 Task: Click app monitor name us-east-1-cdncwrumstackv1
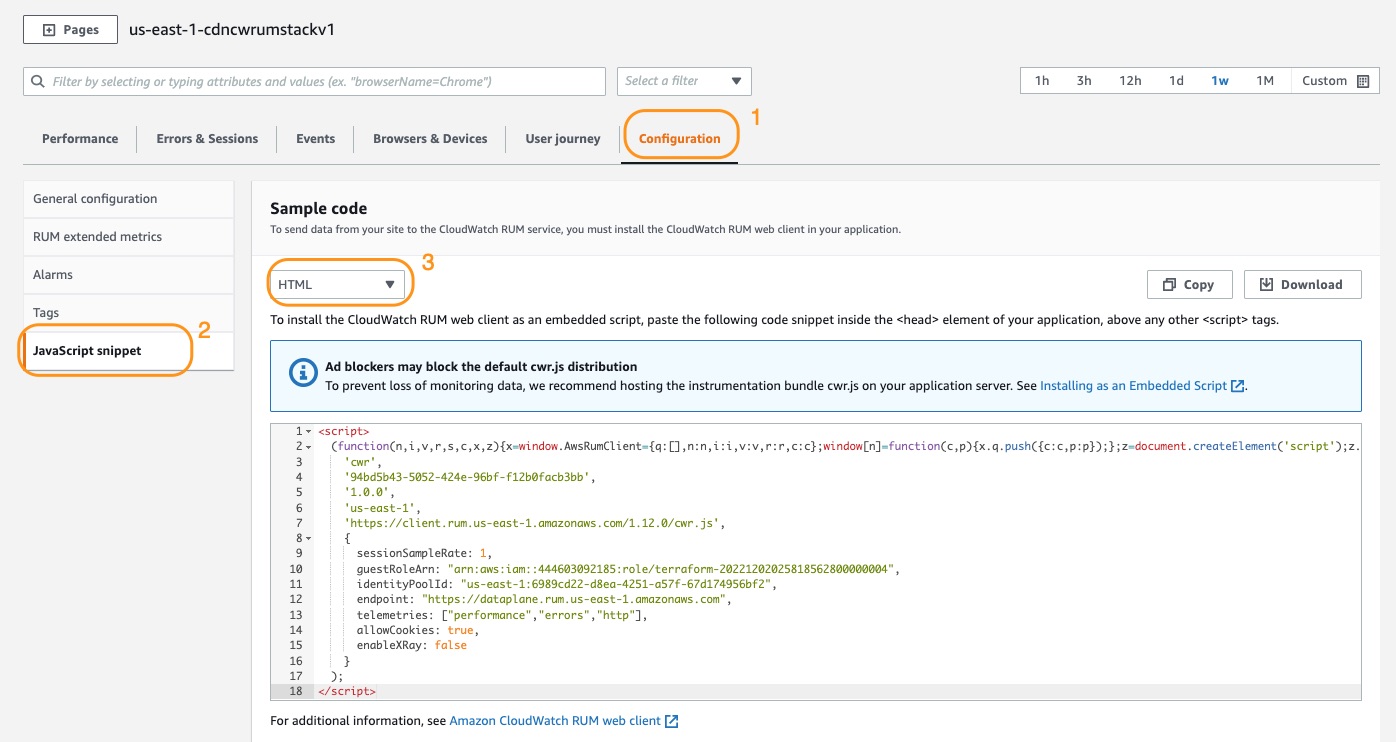click(232, 30)
